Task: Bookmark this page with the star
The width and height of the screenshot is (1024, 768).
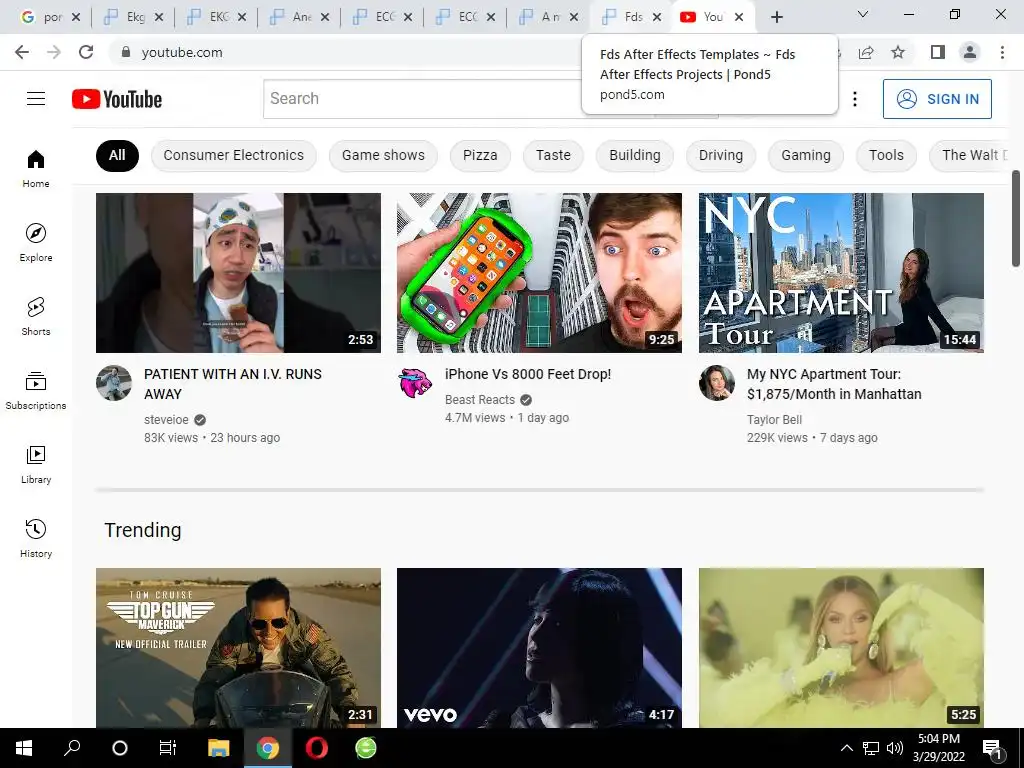Action: (898, 52)
